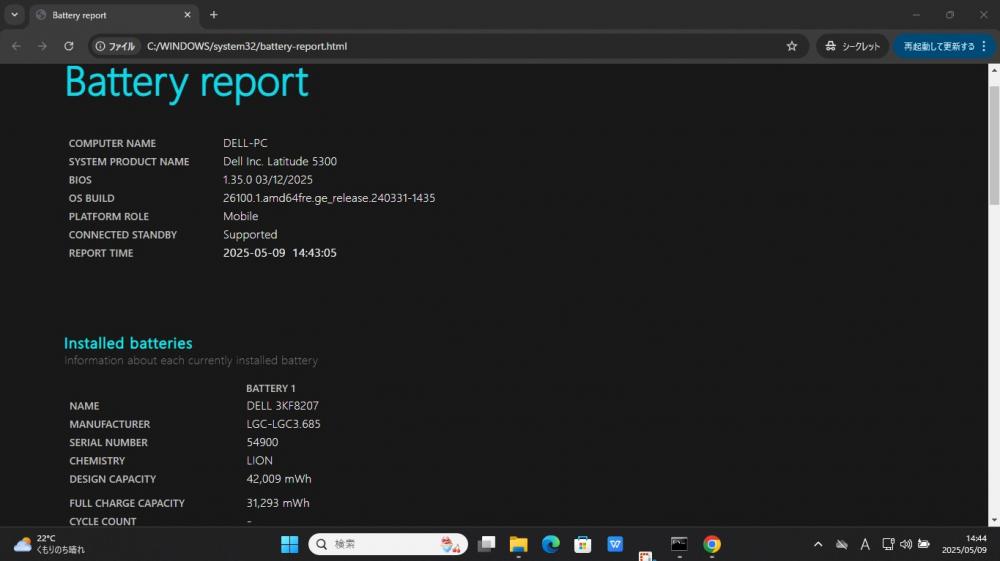Select the OS build value 26100.1.amd64fre
This screenshot has width=1000, height=561.
[329, 198]
